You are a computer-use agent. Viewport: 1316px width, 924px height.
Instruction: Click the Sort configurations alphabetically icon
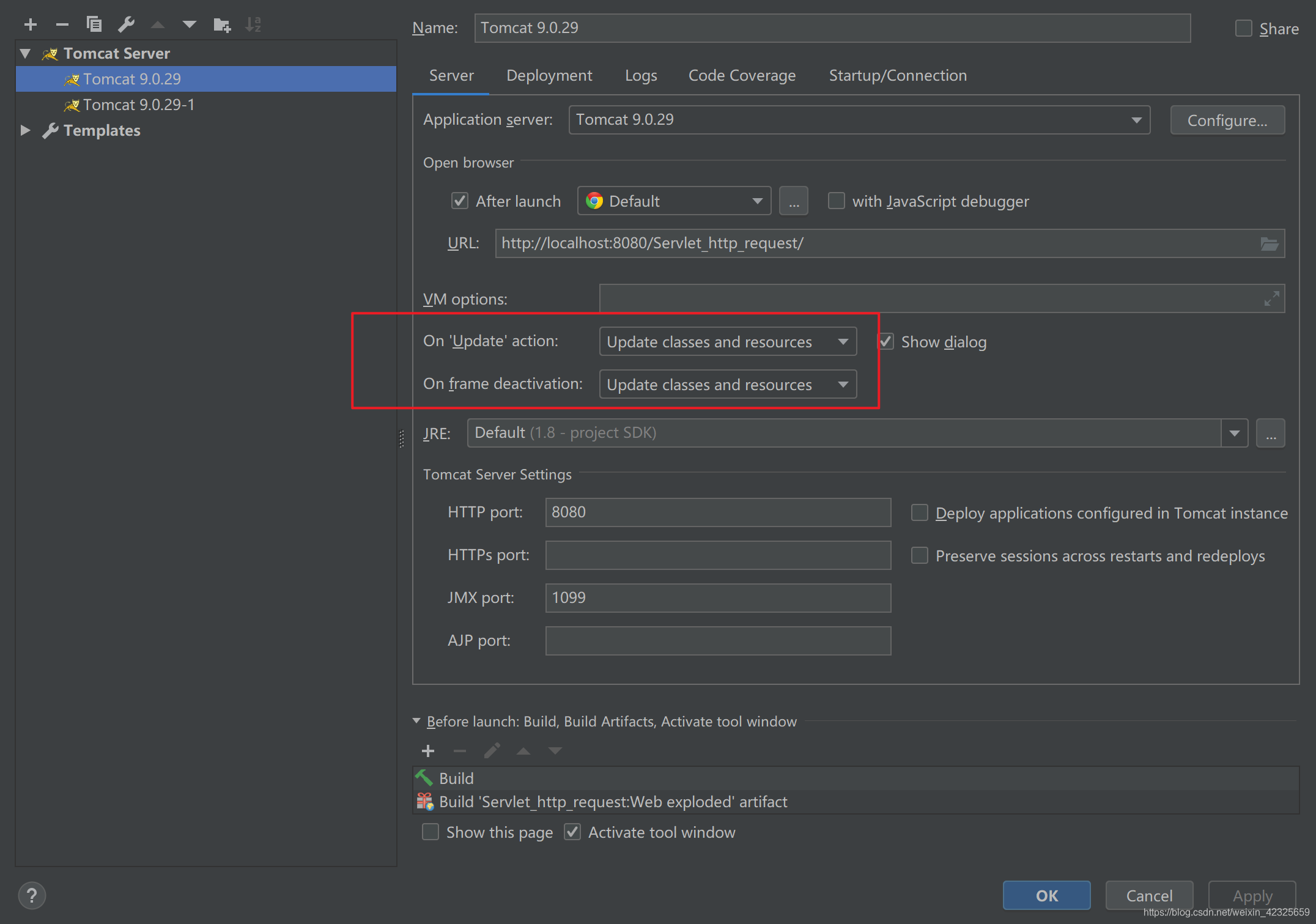253,24
